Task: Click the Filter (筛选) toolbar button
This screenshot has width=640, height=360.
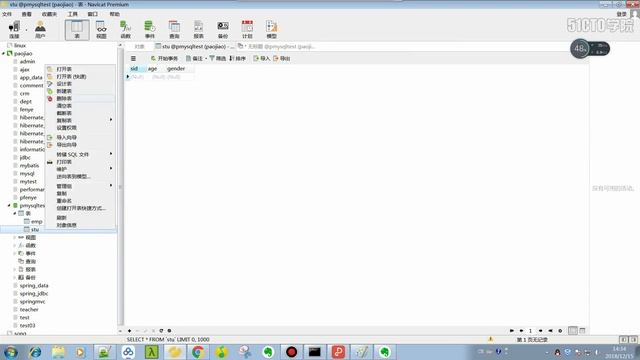Action: 218,58
